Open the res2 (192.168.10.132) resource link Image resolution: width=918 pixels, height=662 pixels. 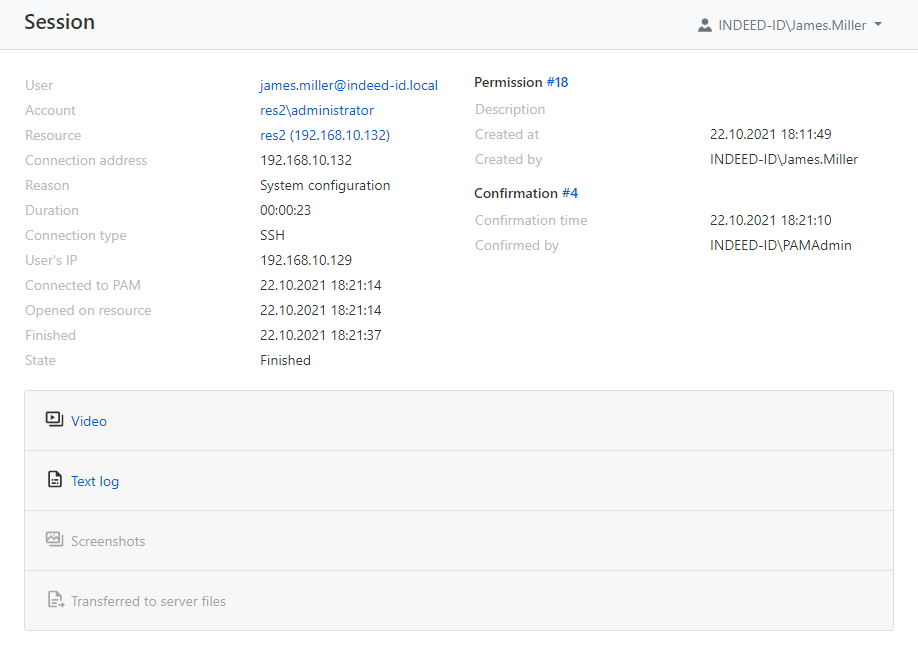click(x=324, y=135)
